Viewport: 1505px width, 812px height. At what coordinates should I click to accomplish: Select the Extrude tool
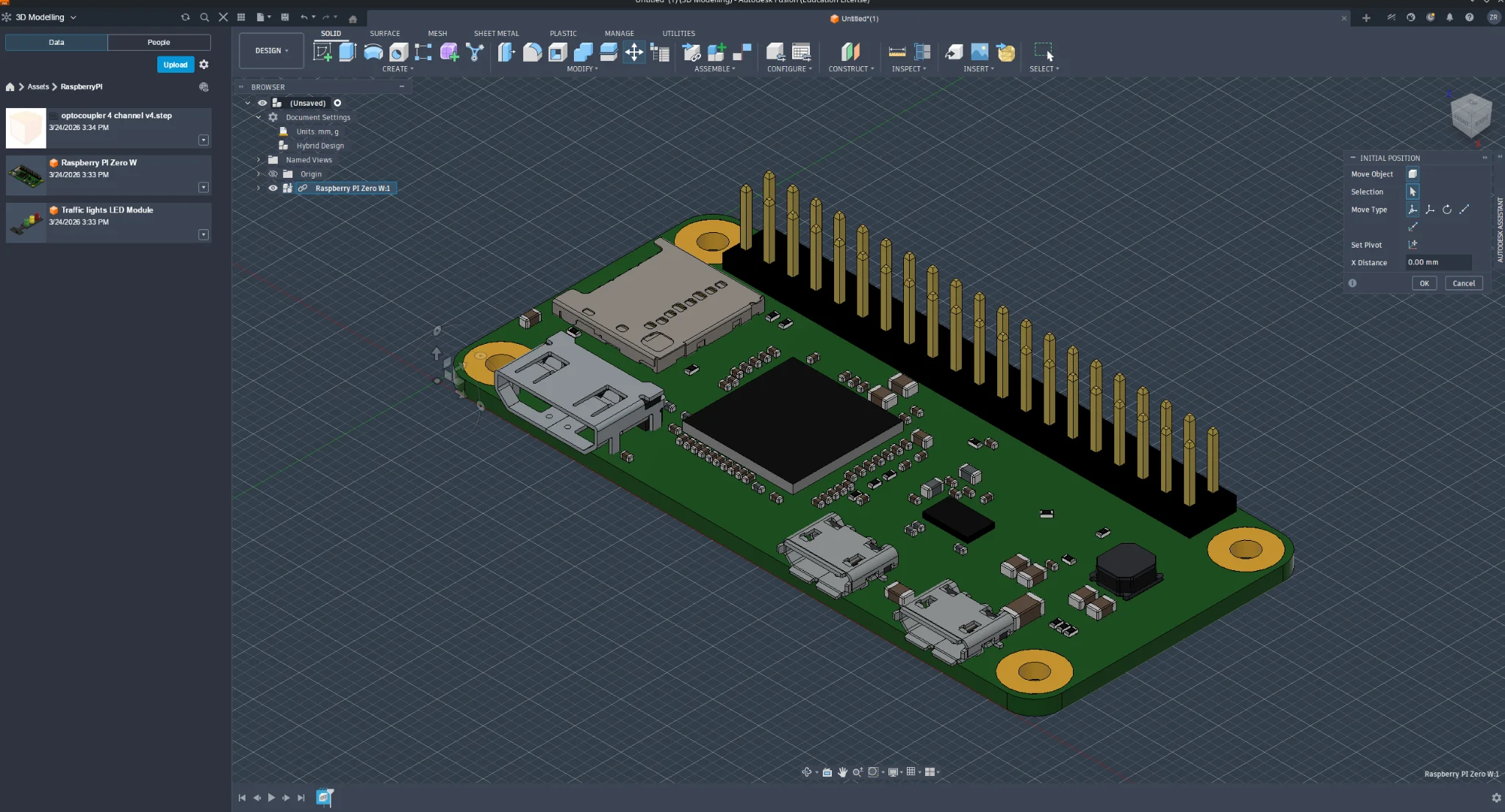(348, 51)
